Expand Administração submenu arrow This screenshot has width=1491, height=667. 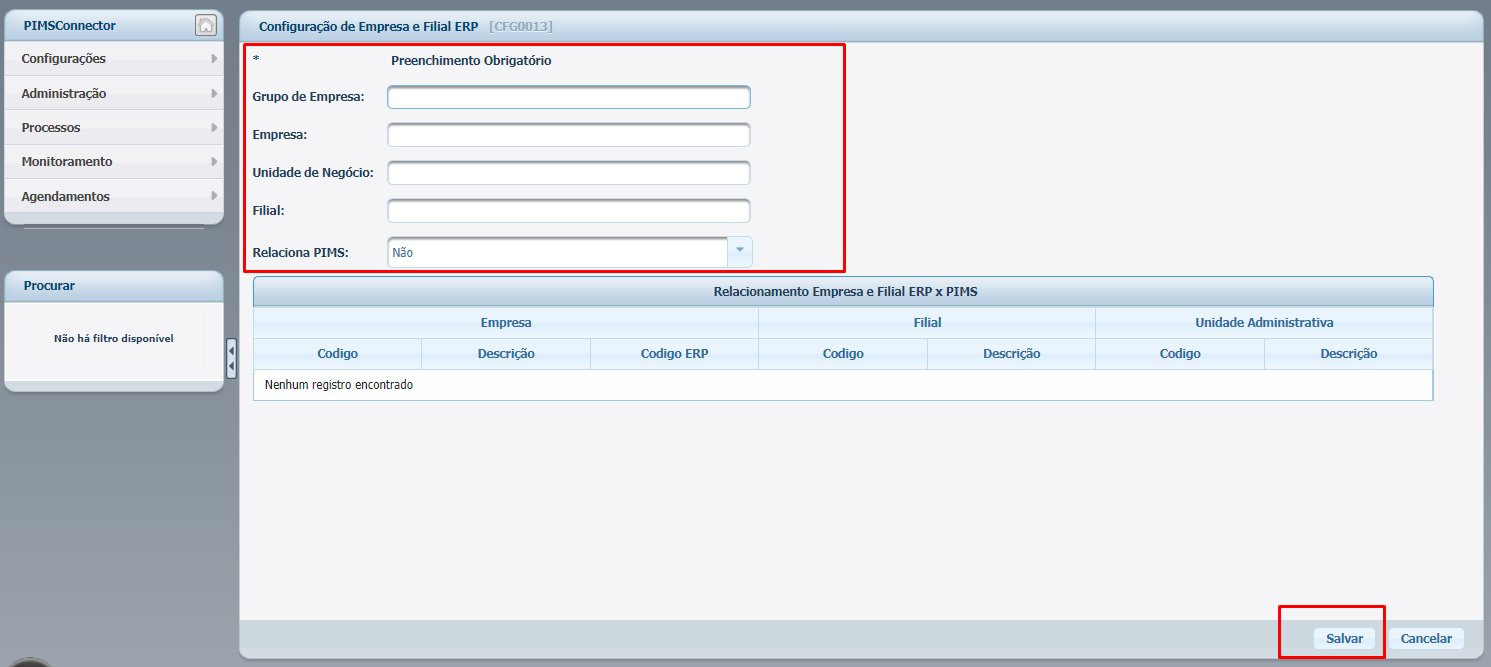click(x=214, y=93)
